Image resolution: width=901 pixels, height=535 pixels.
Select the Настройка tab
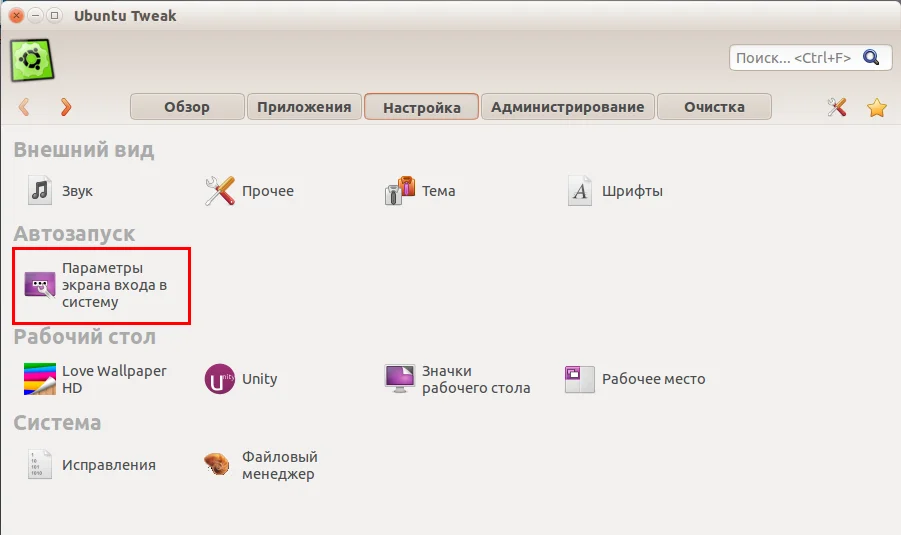pyautogui.click(x=422, y=107)
